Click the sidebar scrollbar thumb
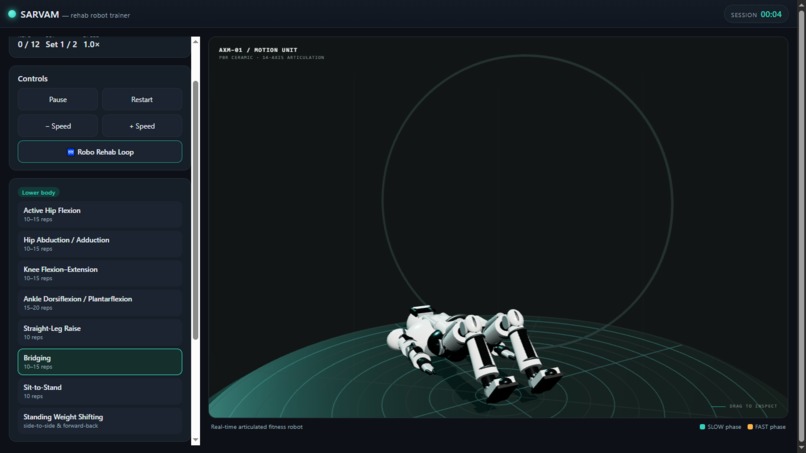The height and width of the screenshot is (453, 806). [195, 210]
